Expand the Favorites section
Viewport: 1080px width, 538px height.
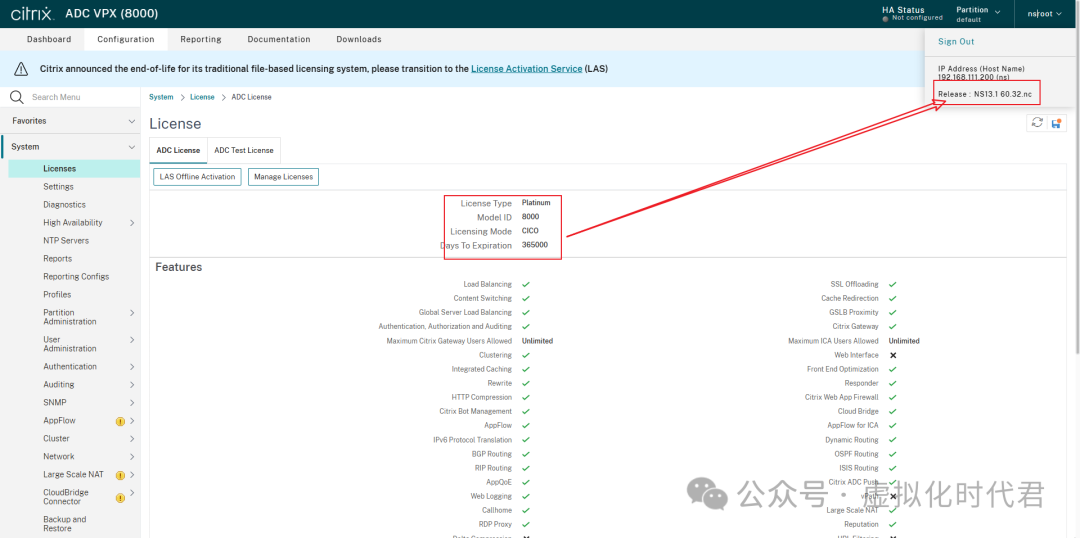pyautogui.click(x=132, y=121)
